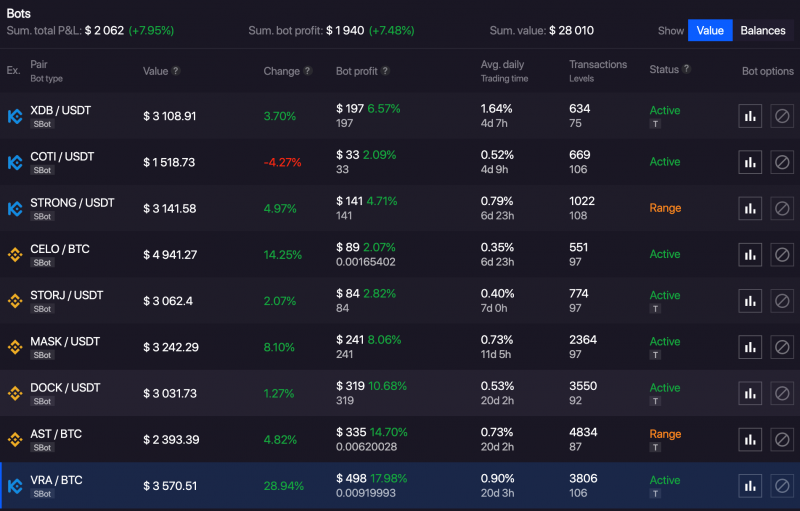Click the Range status of STRONG / USDT
Image resolution: width=800 pixels, height=511 pixels.
click(x=665, y=208)
